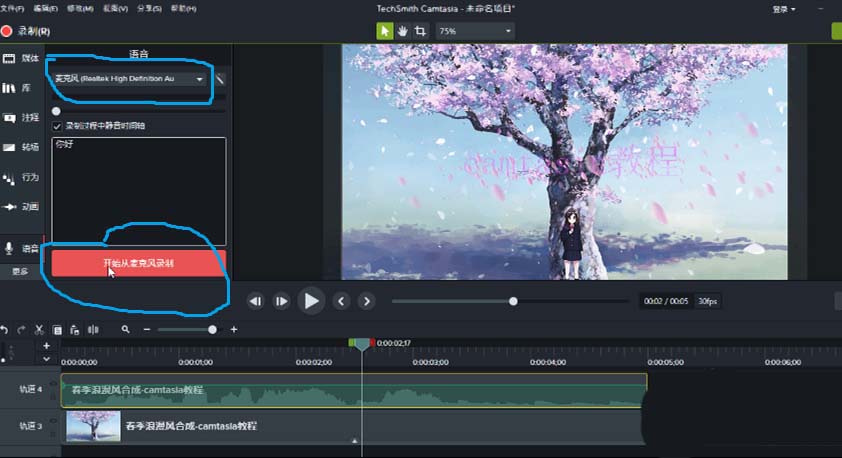Screen dimensions: 842x458
Task: Click the Redo arrow in timeline toolbar
Action: tap(21, 330)
